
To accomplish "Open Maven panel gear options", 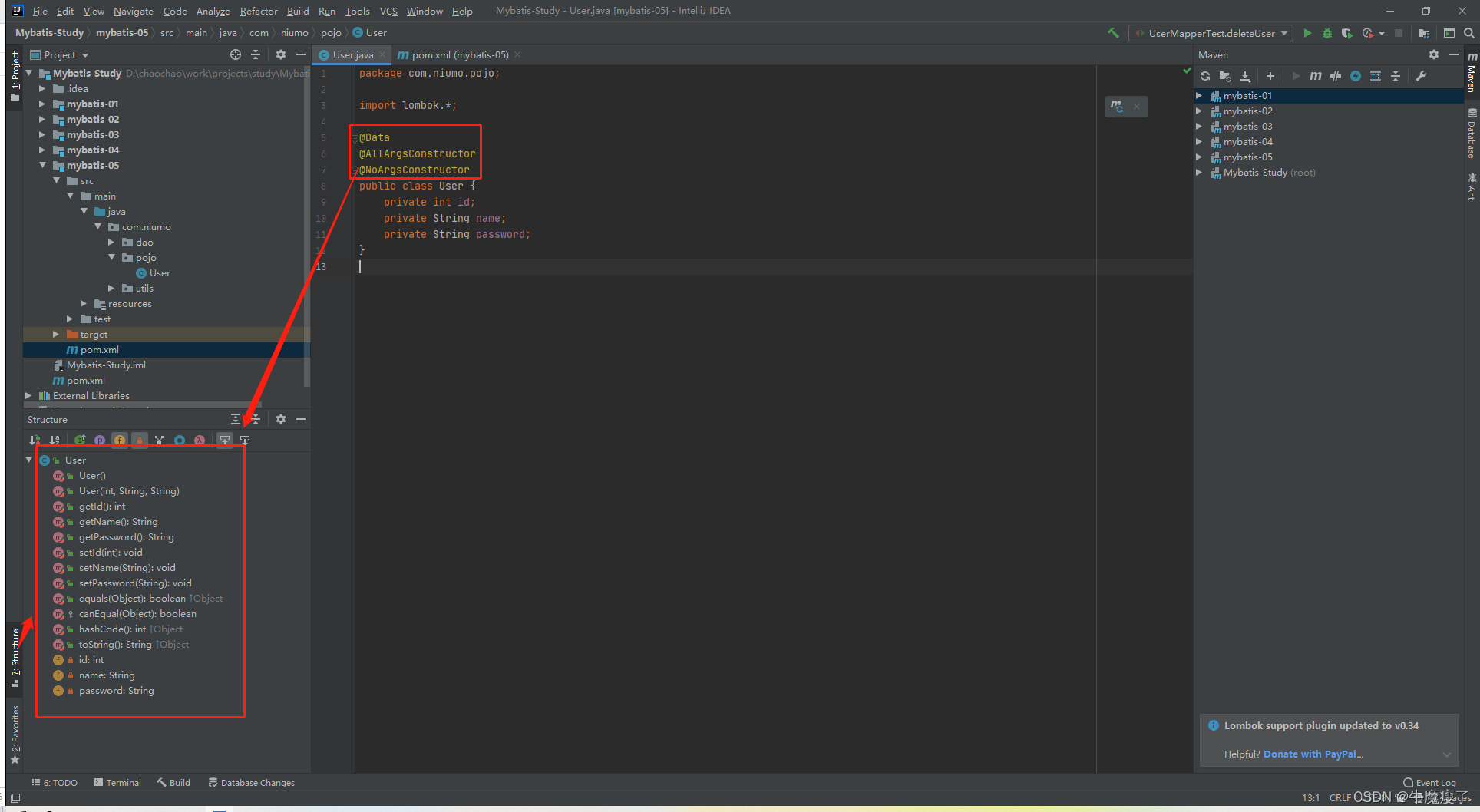I will pyautogui.click(x=1433, y=54).
